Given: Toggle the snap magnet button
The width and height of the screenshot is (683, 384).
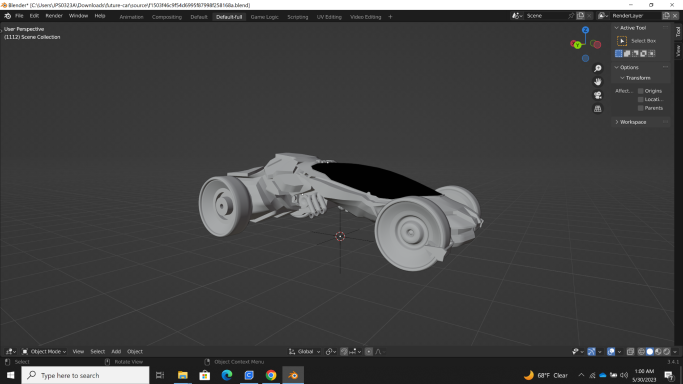Looking at the screenshot, I should (344, 352).
